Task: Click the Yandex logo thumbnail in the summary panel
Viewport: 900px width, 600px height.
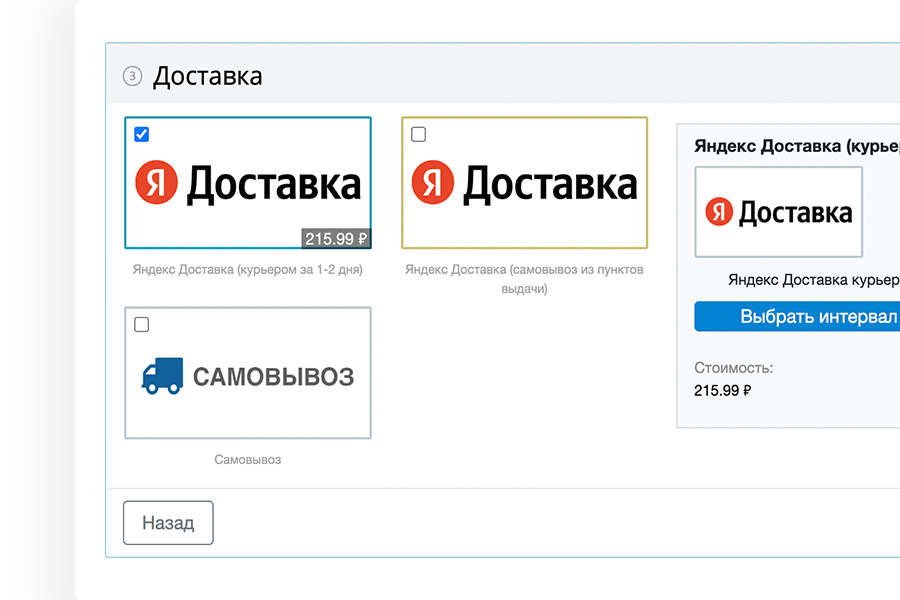Action: click(x=778, y=211)
